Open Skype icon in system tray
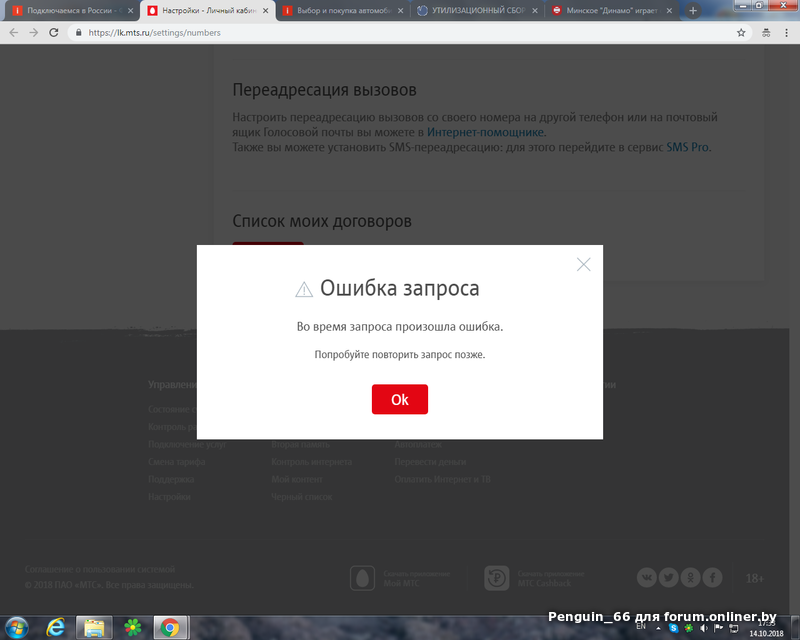Viewport: 800px width, 640px height. [673, 628]
